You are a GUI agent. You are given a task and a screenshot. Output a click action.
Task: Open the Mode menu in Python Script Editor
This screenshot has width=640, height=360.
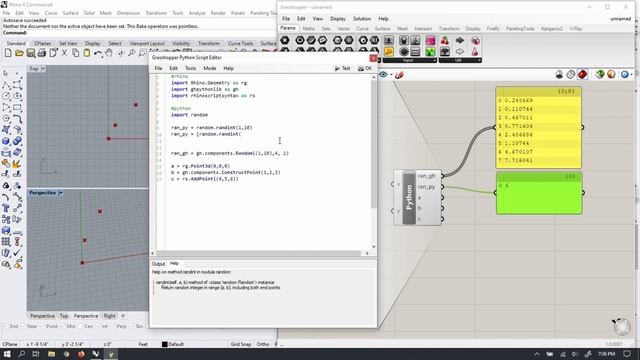(209, 68)
